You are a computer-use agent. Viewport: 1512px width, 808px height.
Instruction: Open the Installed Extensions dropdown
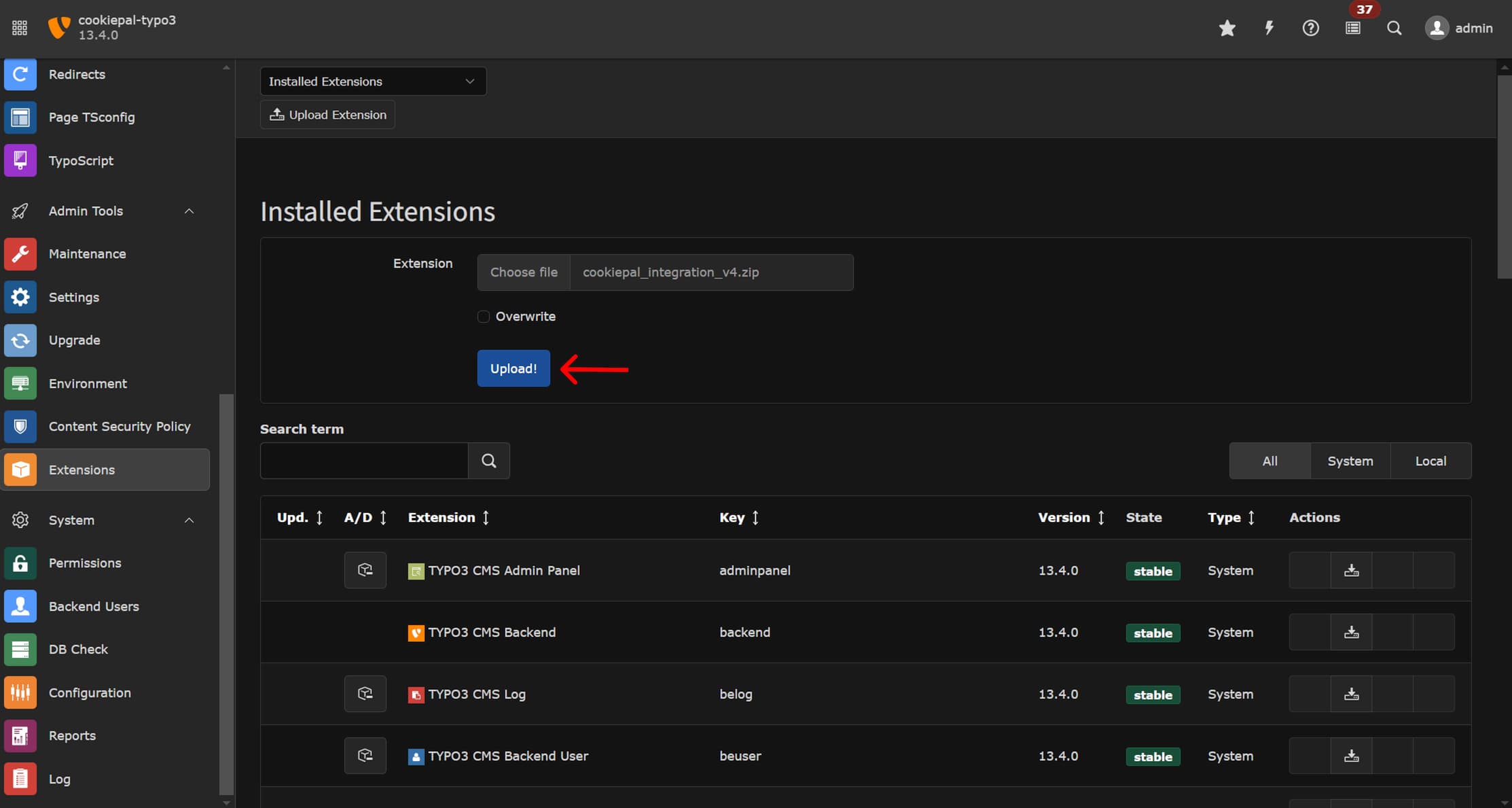tap(373, 82)
